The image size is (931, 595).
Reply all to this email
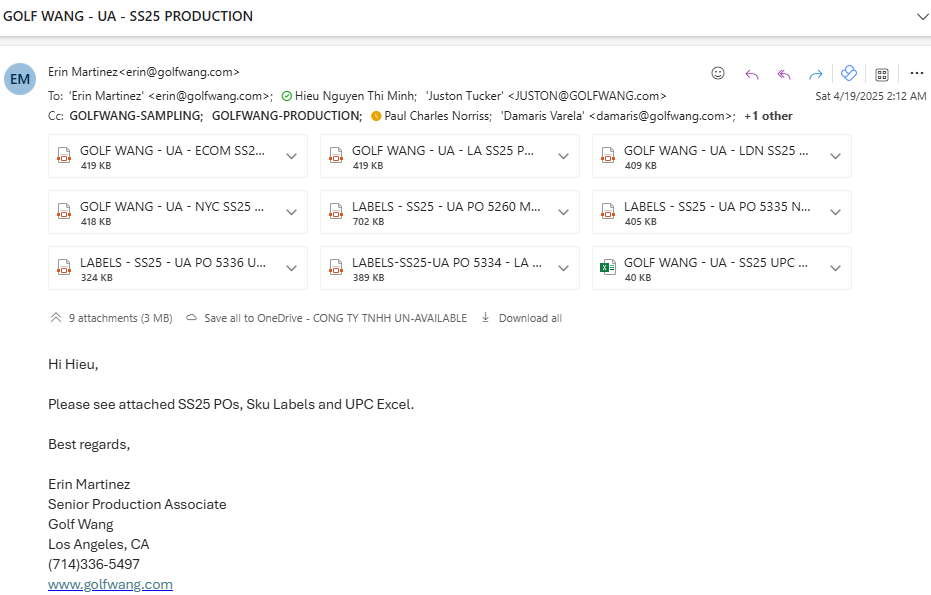pyautogui.click(x=784, y=74)
